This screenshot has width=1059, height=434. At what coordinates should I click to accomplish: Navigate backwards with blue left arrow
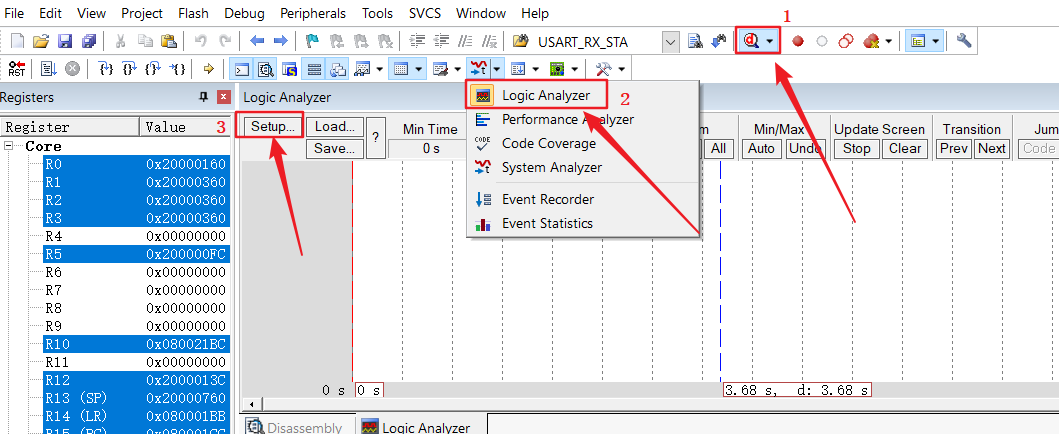257,41
